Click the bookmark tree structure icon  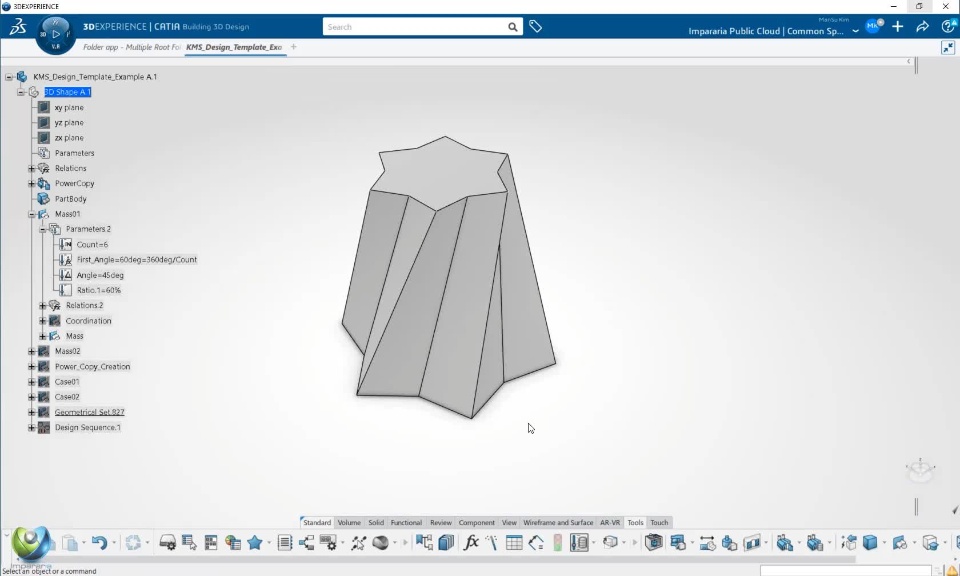click(424, 542)
